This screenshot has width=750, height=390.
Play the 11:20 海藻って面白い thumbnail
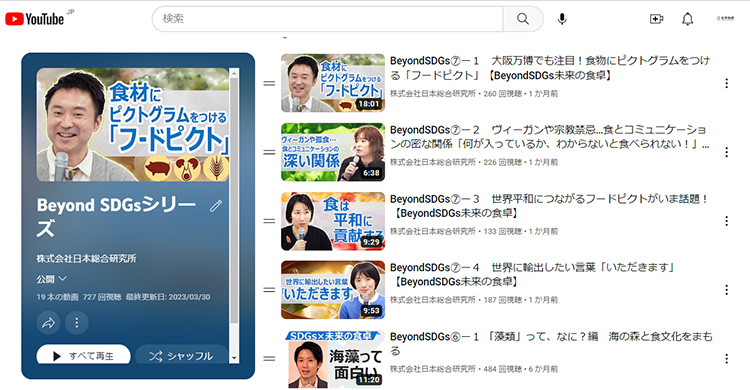click(x=333, y=359)
